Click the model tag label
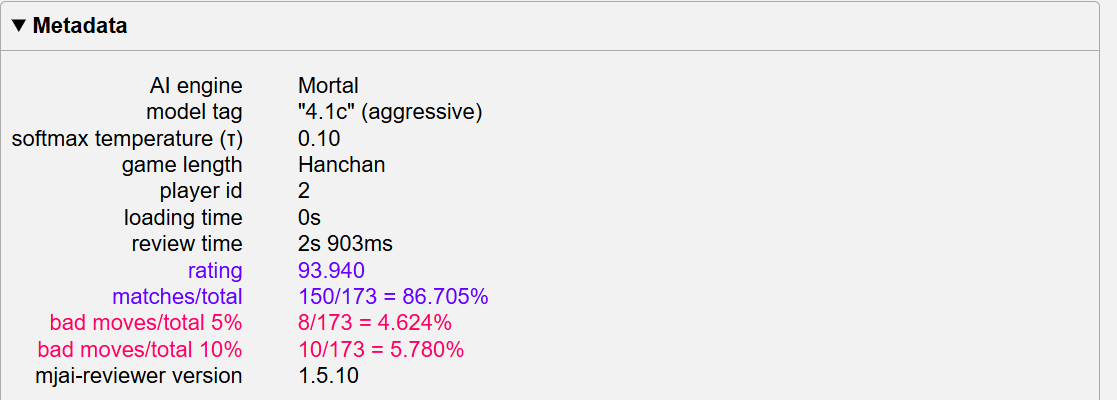 194,112
